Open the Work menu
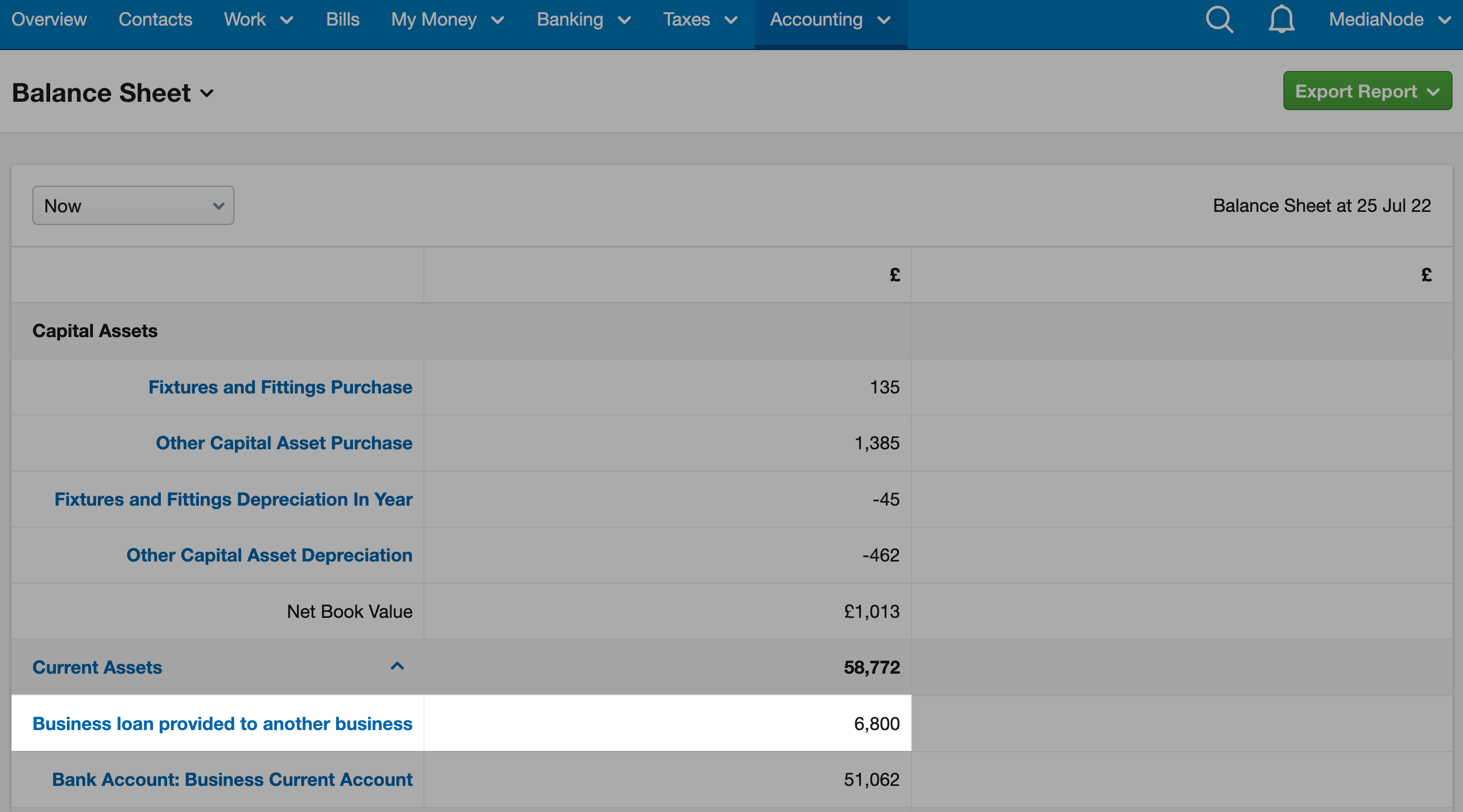1463x812 pixels. pos(258,20)
